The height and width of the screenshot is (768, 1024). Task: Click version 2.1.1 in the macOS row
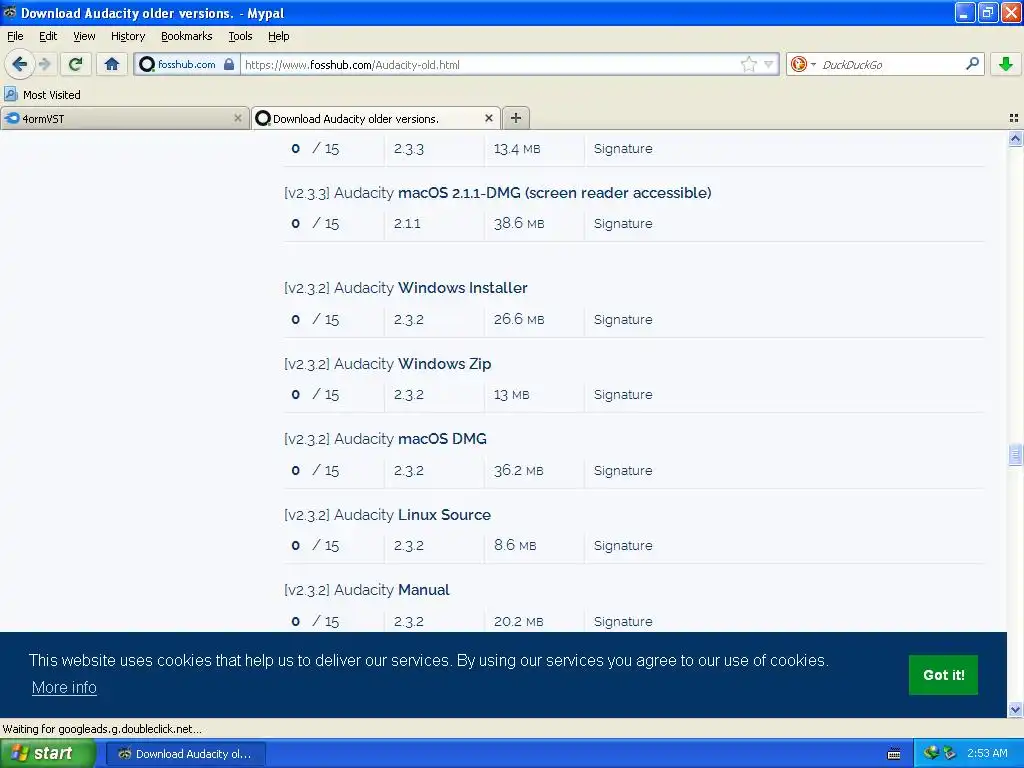(x=407, y=223)
